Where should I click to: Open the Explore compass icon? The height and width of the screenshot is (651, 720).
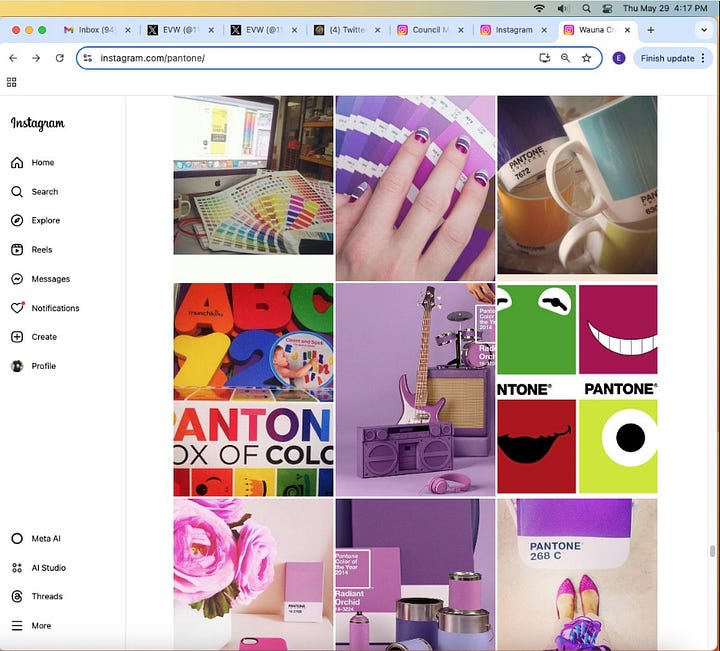pyautogui.click(x=17, y=220)
